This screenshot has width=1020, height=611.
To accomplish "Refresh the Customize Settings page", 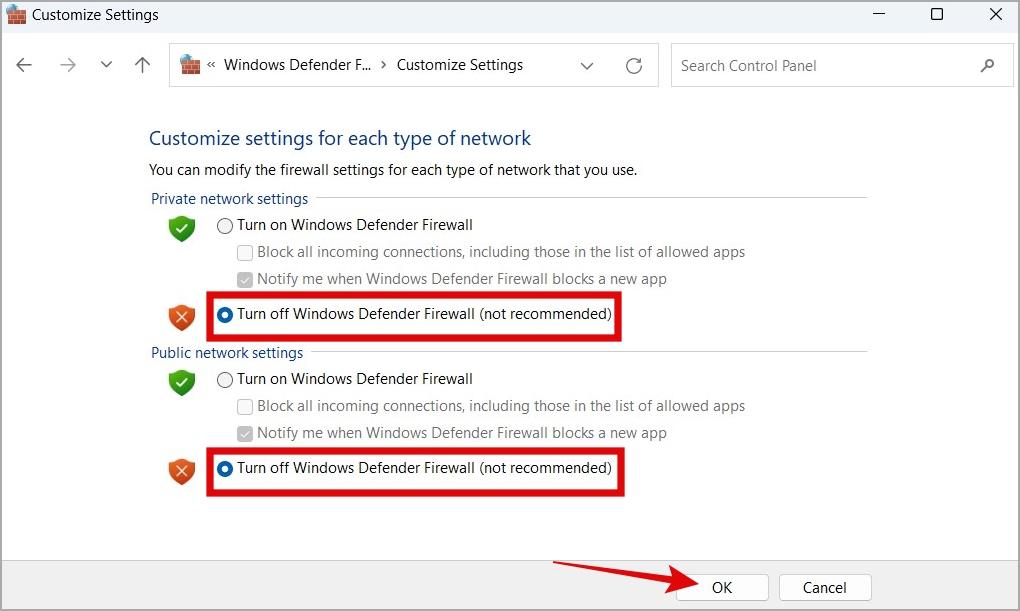I will (x=634, y=66).
